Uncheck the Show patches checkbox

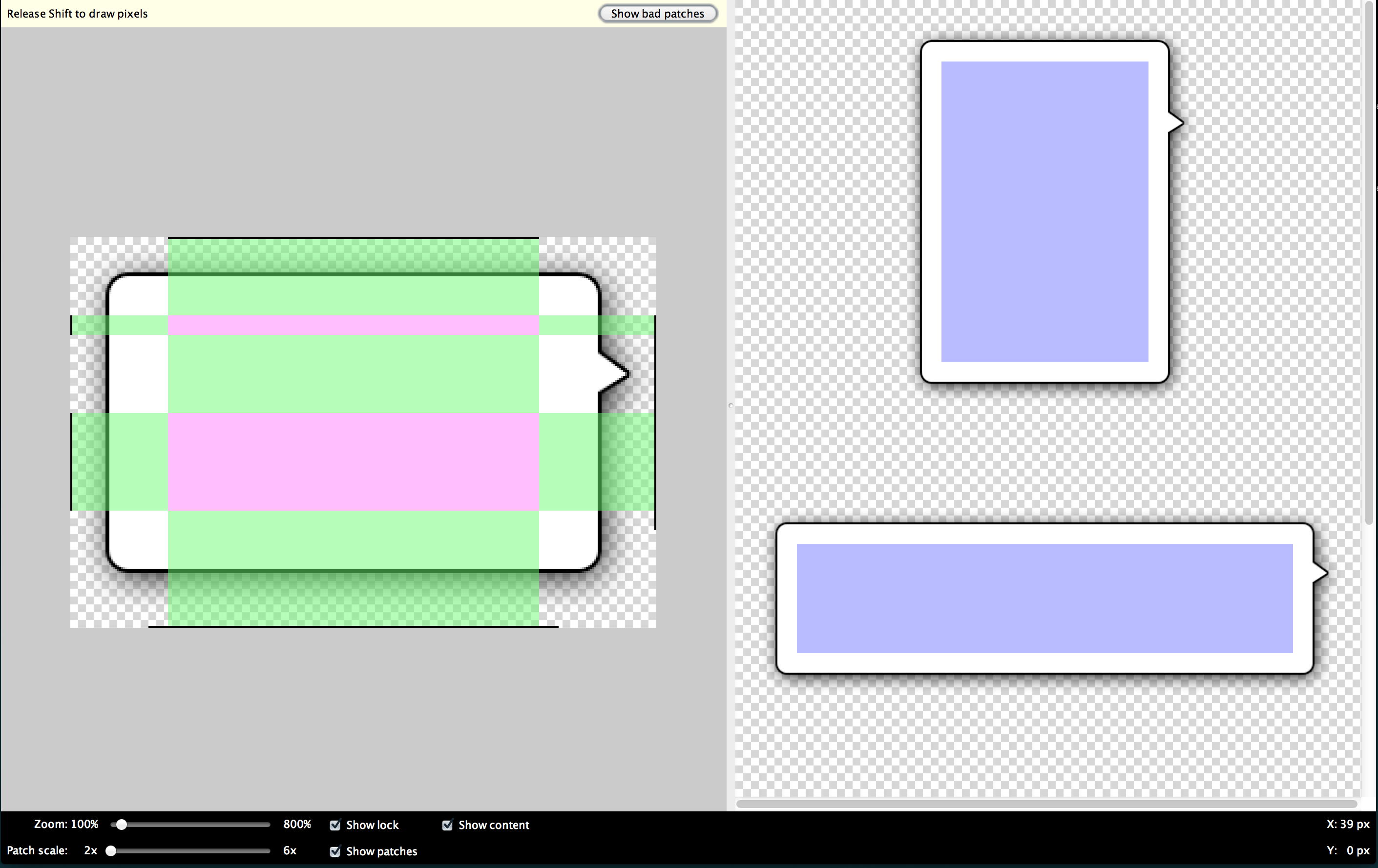click(x=335, y=851)
